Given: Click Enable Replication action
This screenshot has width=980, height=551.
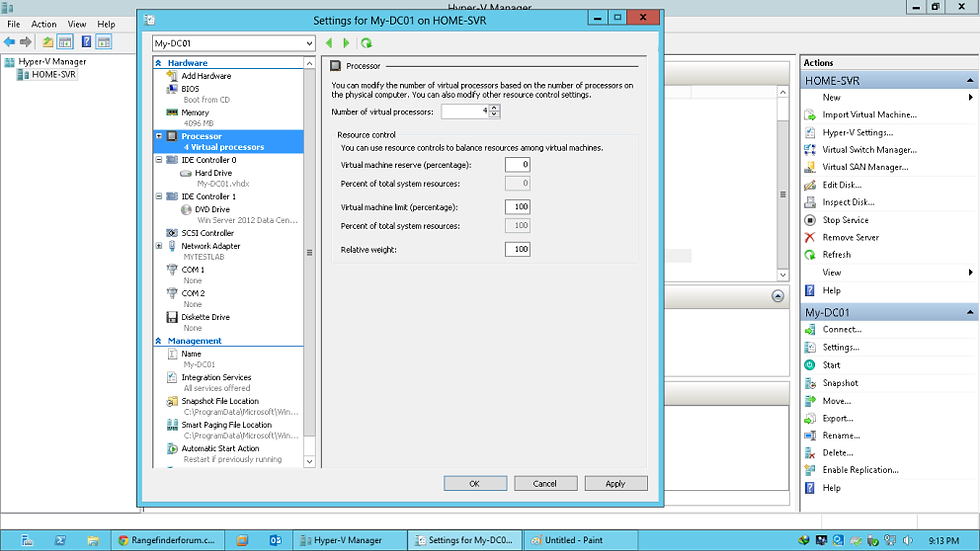Looking at the screenshot, I should [861, 470].
